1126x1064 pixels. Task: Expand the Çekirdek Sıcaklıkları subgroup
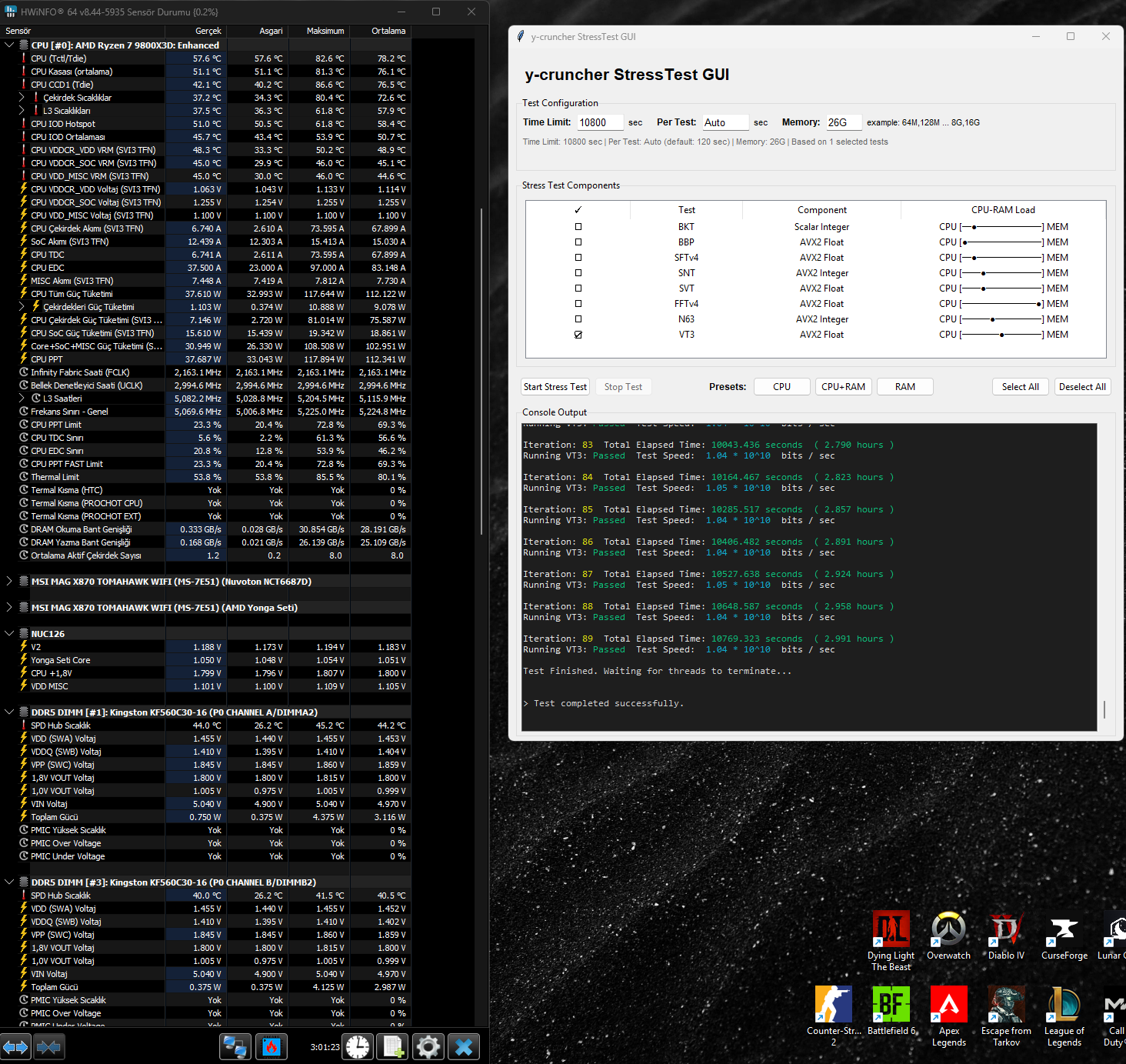(22, 98)
